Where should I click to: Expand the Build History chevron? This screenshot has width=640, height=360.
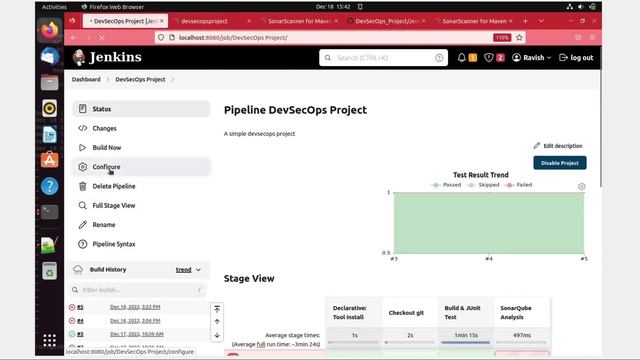click(x=198, y=270)
